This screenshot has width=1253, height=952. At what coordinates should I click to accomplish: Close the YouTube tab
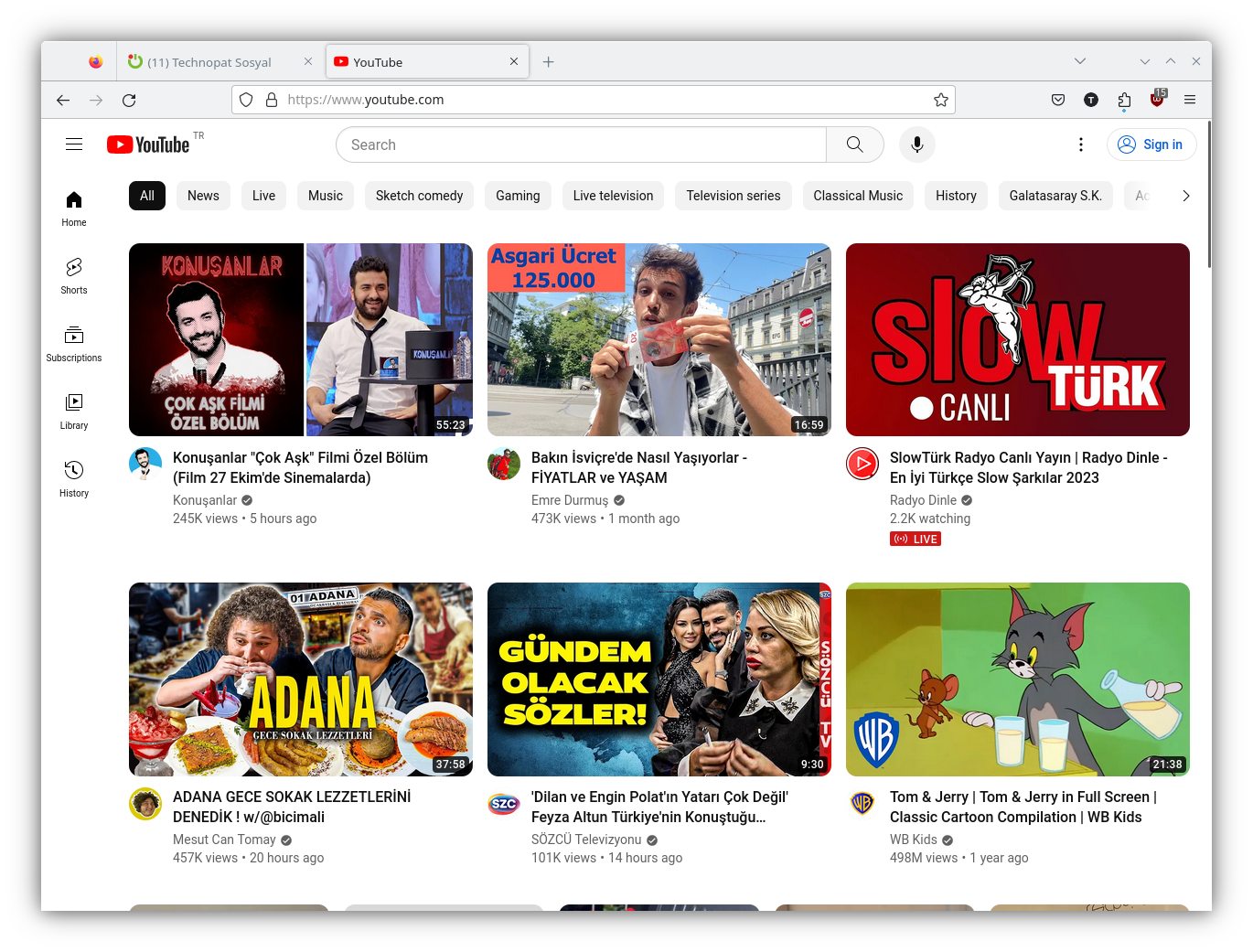514,61
